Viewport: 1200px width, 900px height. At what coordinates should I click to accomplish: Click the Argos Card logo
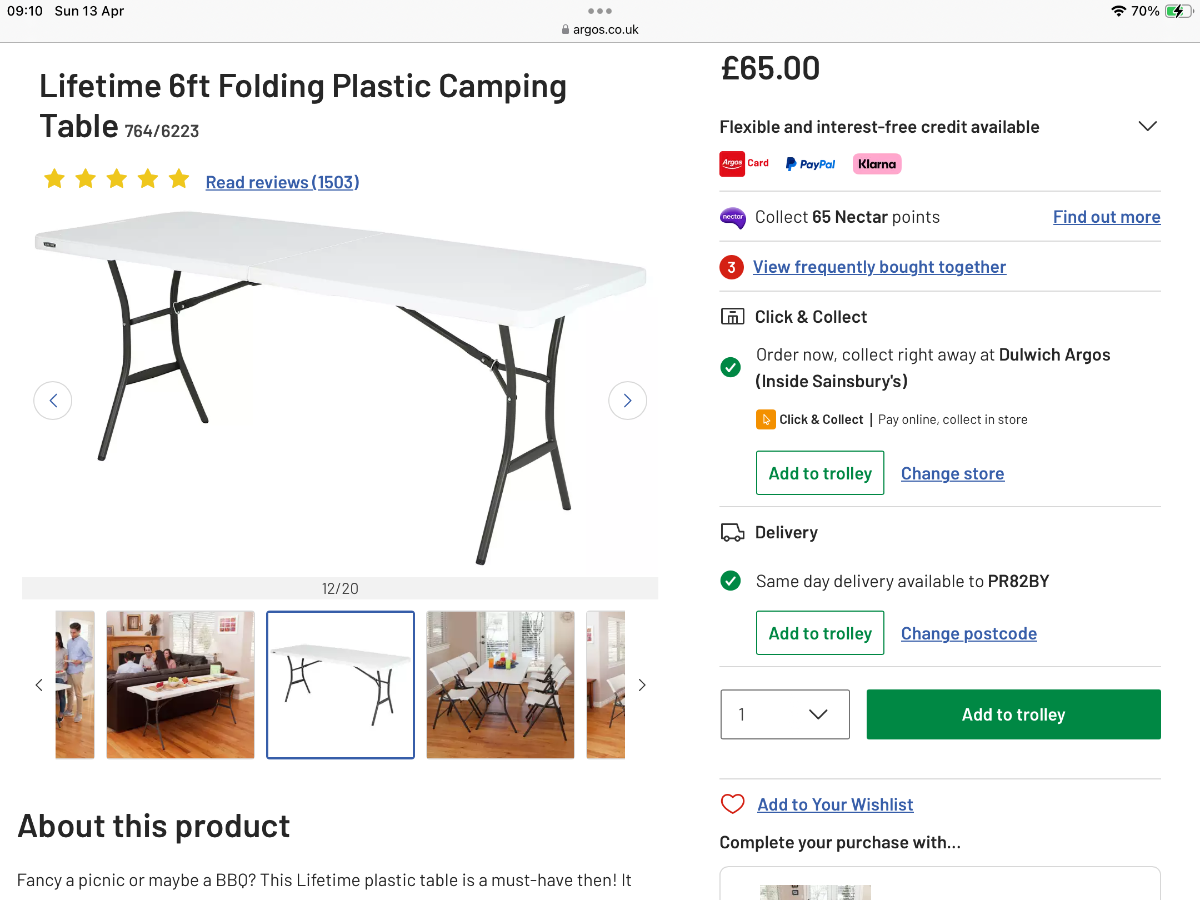pos(744,164)
